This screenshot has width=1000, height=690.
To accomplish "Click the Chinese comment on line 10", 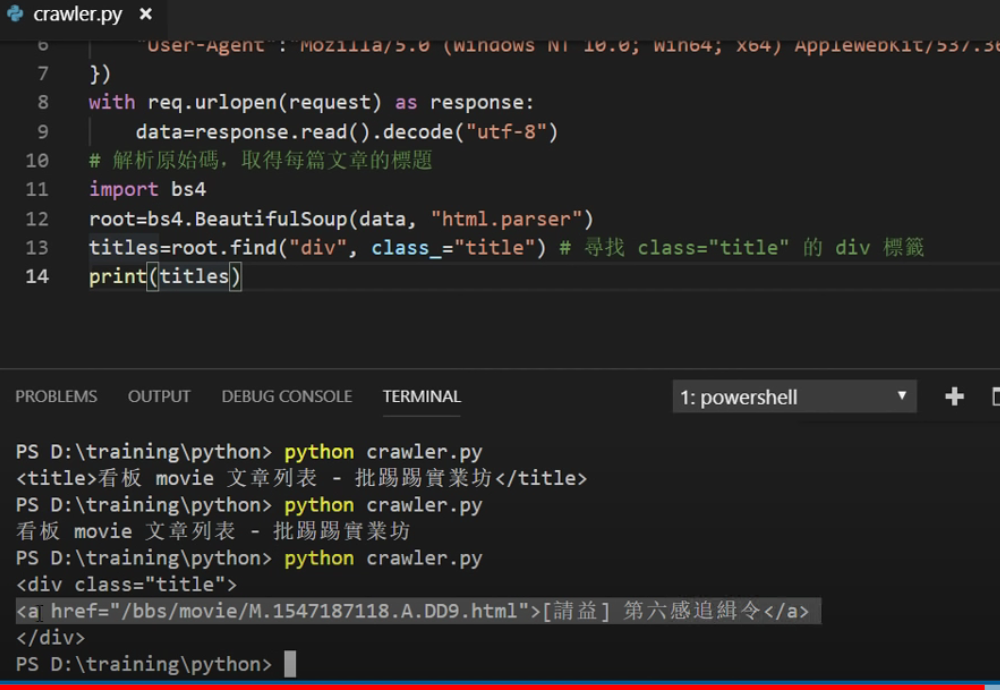I will coord(261,160).
